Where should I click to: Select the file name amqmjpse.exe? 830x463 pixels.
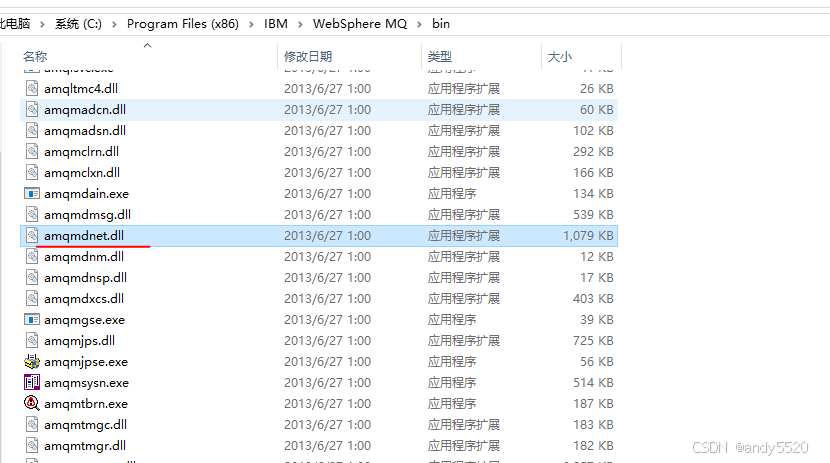[86, 361]
